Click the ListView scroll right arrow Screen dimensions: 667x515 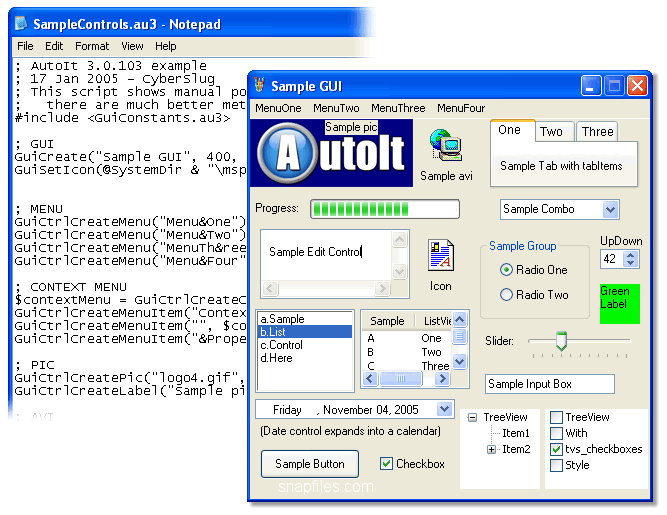pyautogui.click(x=442, y=378)
